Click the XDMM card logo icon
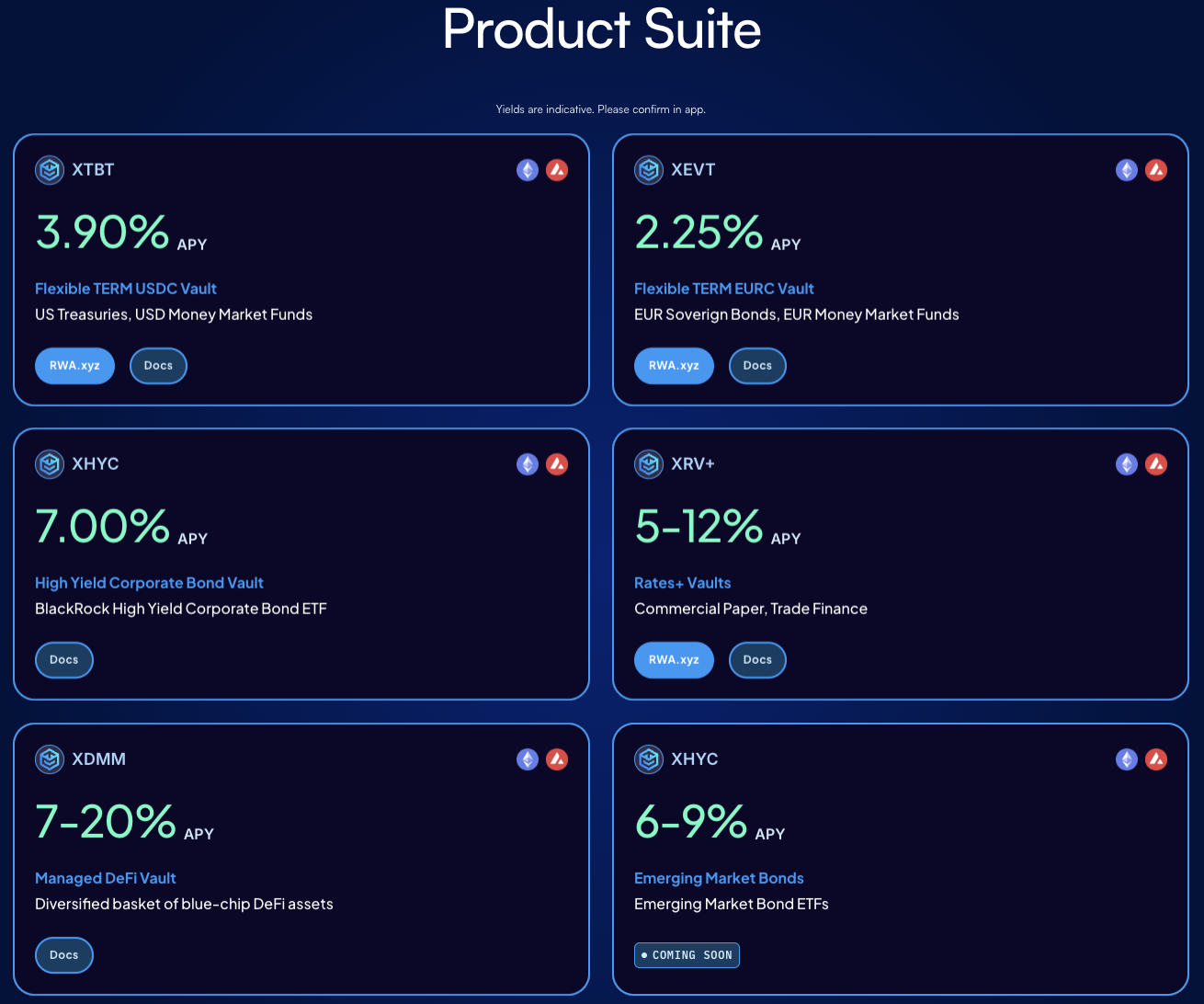Image resolution: width=1204 pixels, height=1004 pixels. coord(50,759)
